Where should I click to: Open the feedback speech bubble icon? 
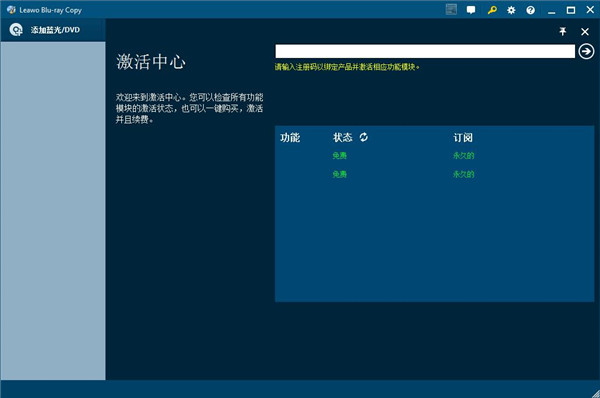tap(471, 10)
